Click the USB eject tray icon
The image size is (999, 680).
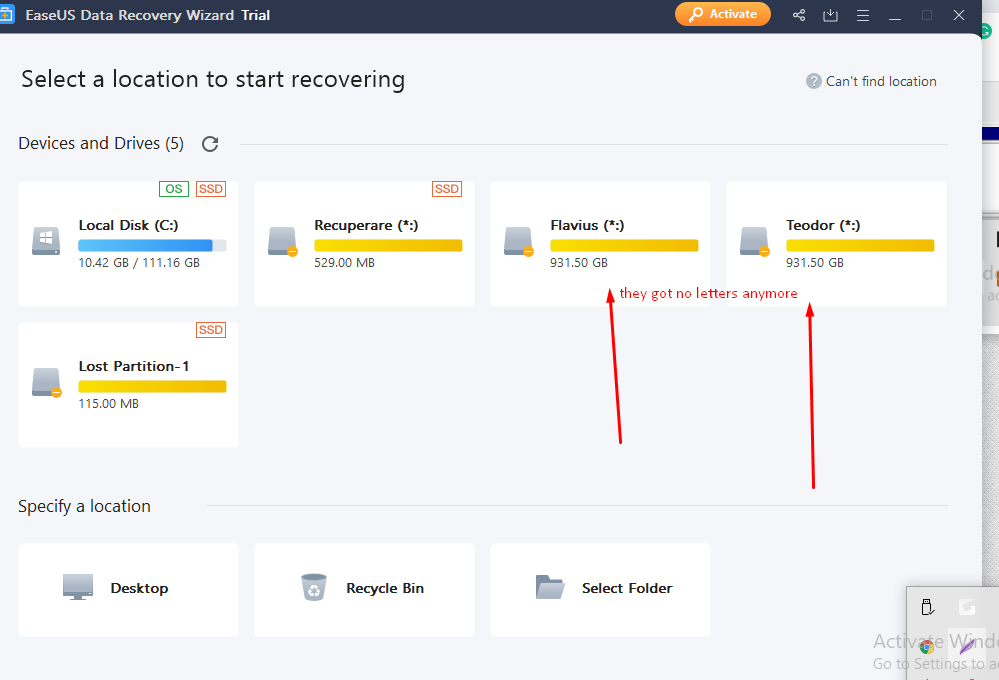point(928,607)
